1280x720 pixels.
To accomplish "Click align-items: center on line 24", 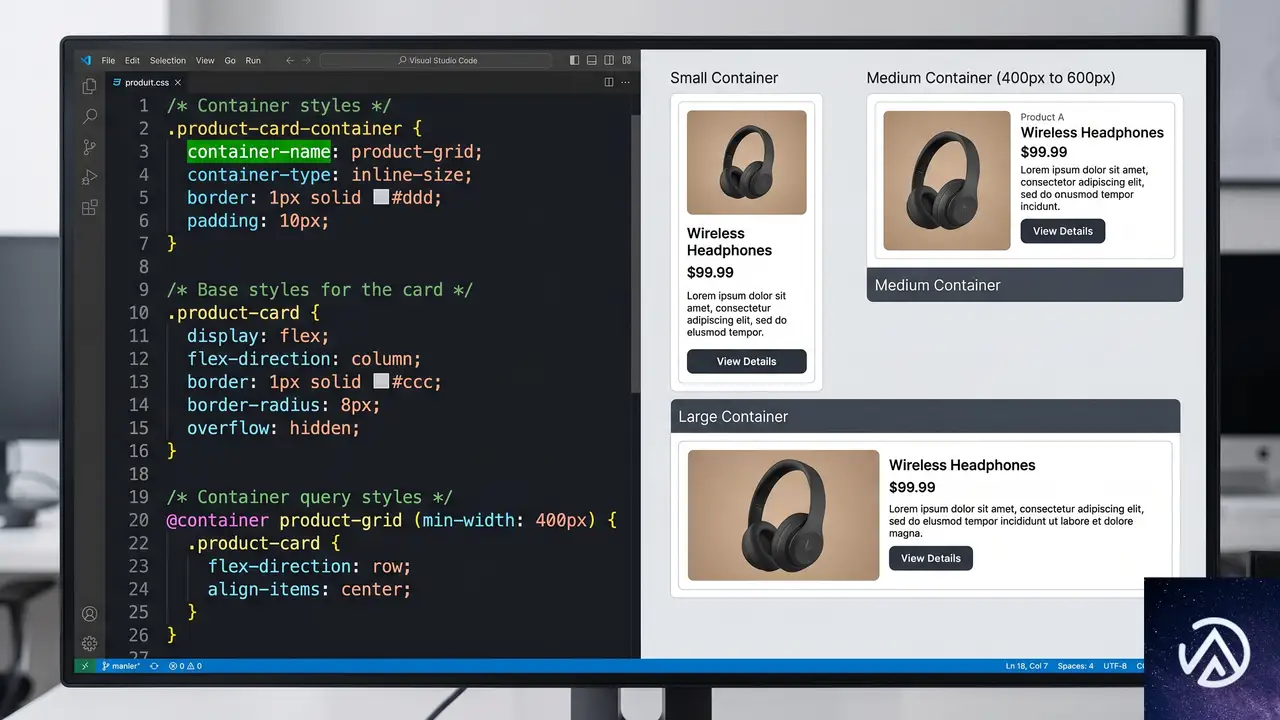I will coord(309,589).
